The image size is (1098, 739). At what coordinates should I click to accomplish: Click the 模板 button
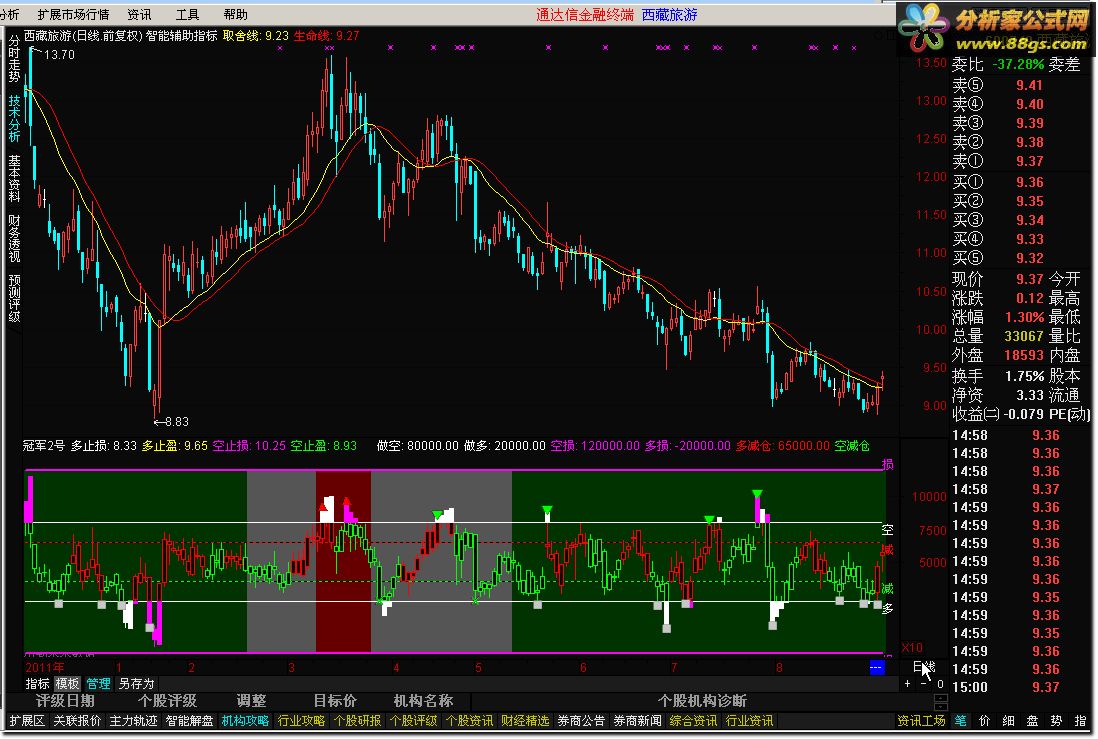pos(67,684)
